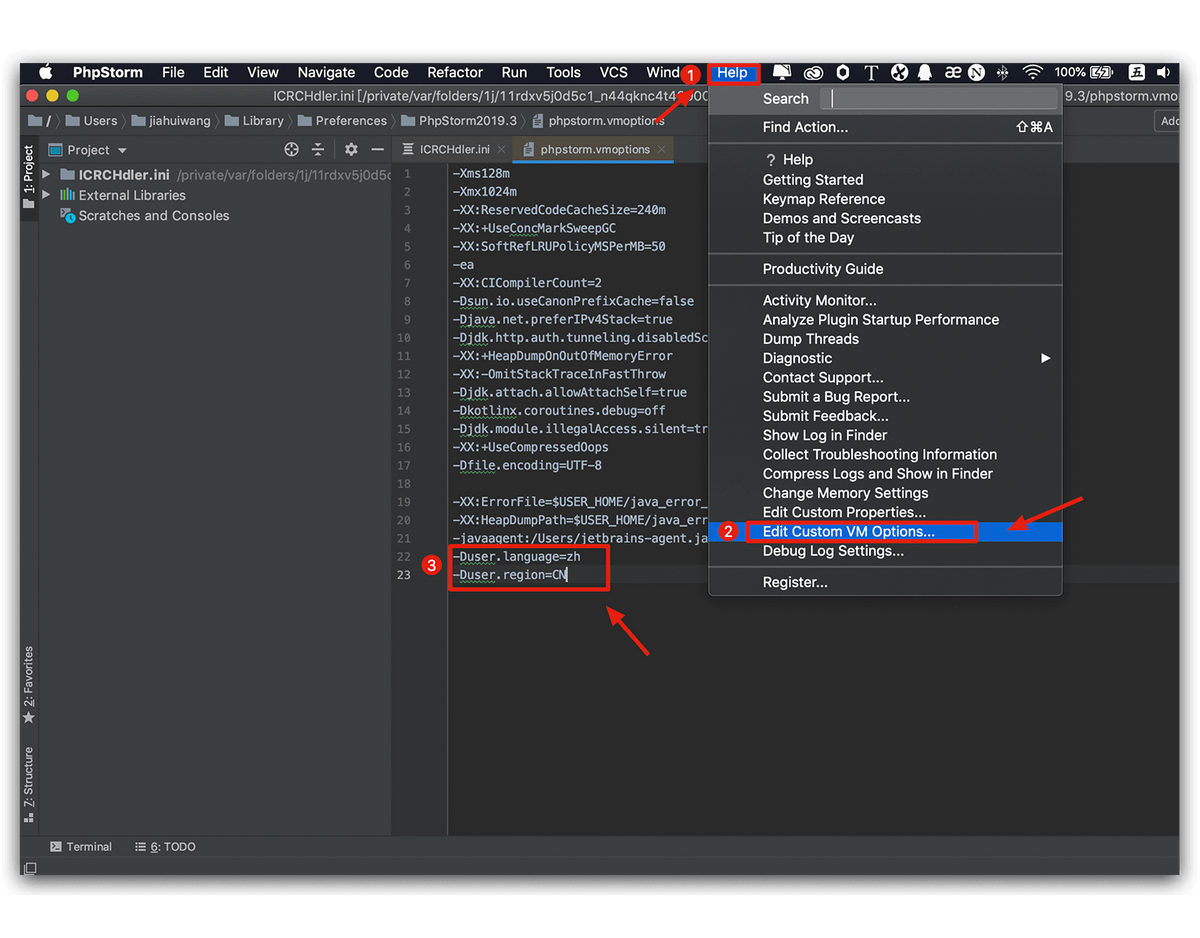Choose Debug Log Settings... entry
Screen dimensions: 1200x938
[885, 551]
